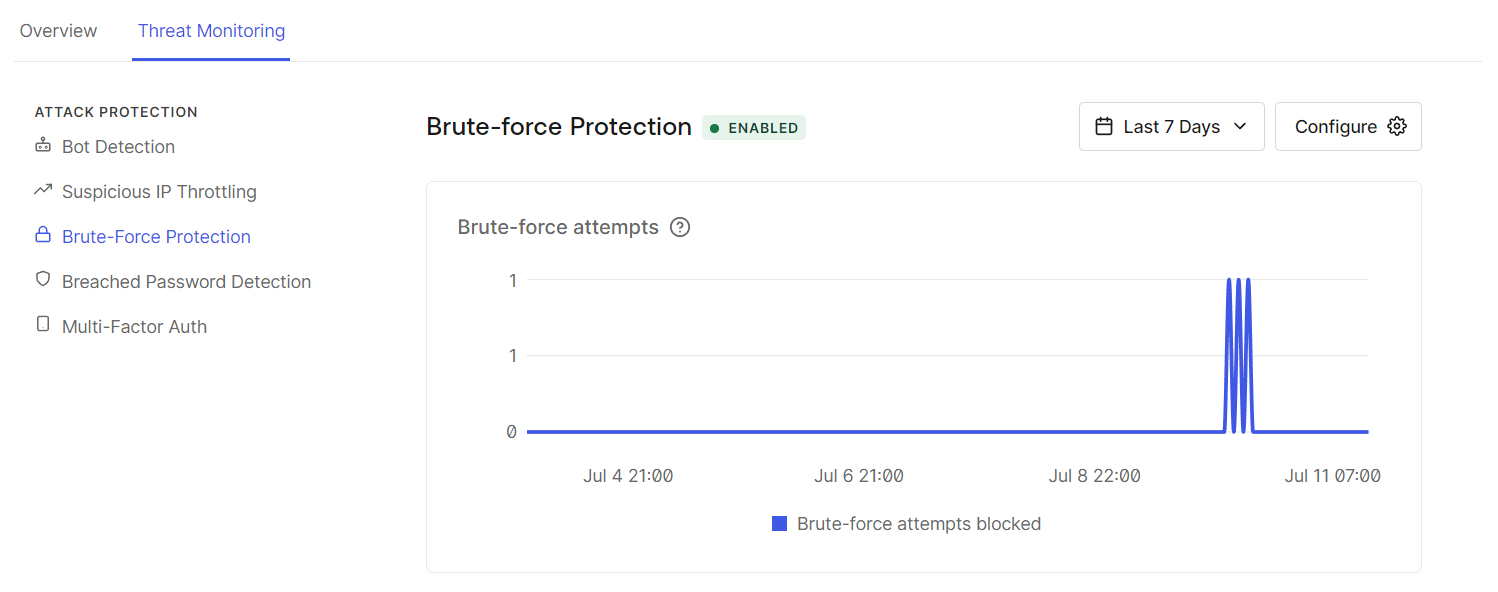The height and width of the screenshot is (592, 1498).
Task: Click the Breached Password Detection shield icon
Action: [42, 280]
